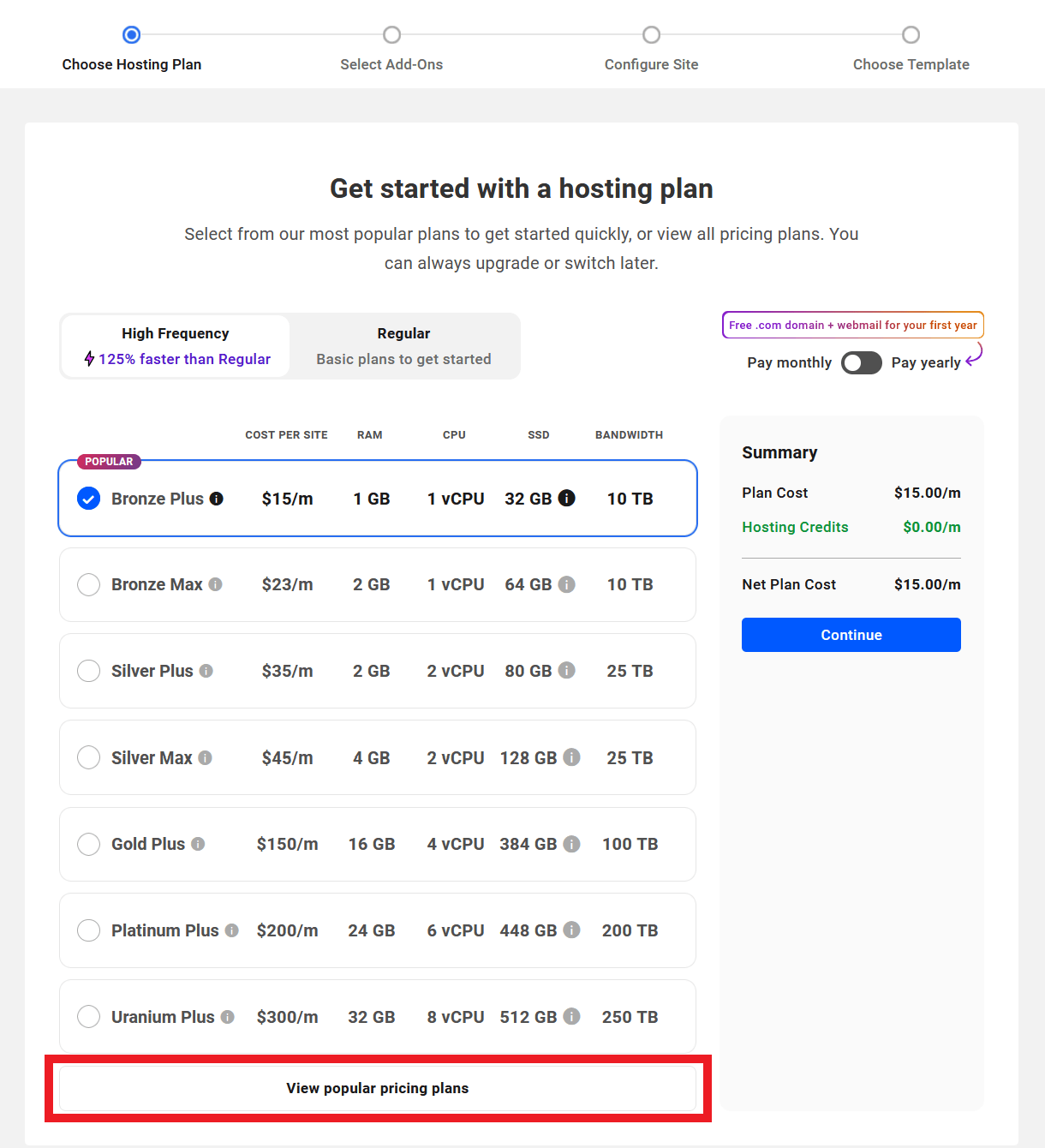Open info icon beside Silver Plus name
1045x1148 pixels.
click(206, 671)
